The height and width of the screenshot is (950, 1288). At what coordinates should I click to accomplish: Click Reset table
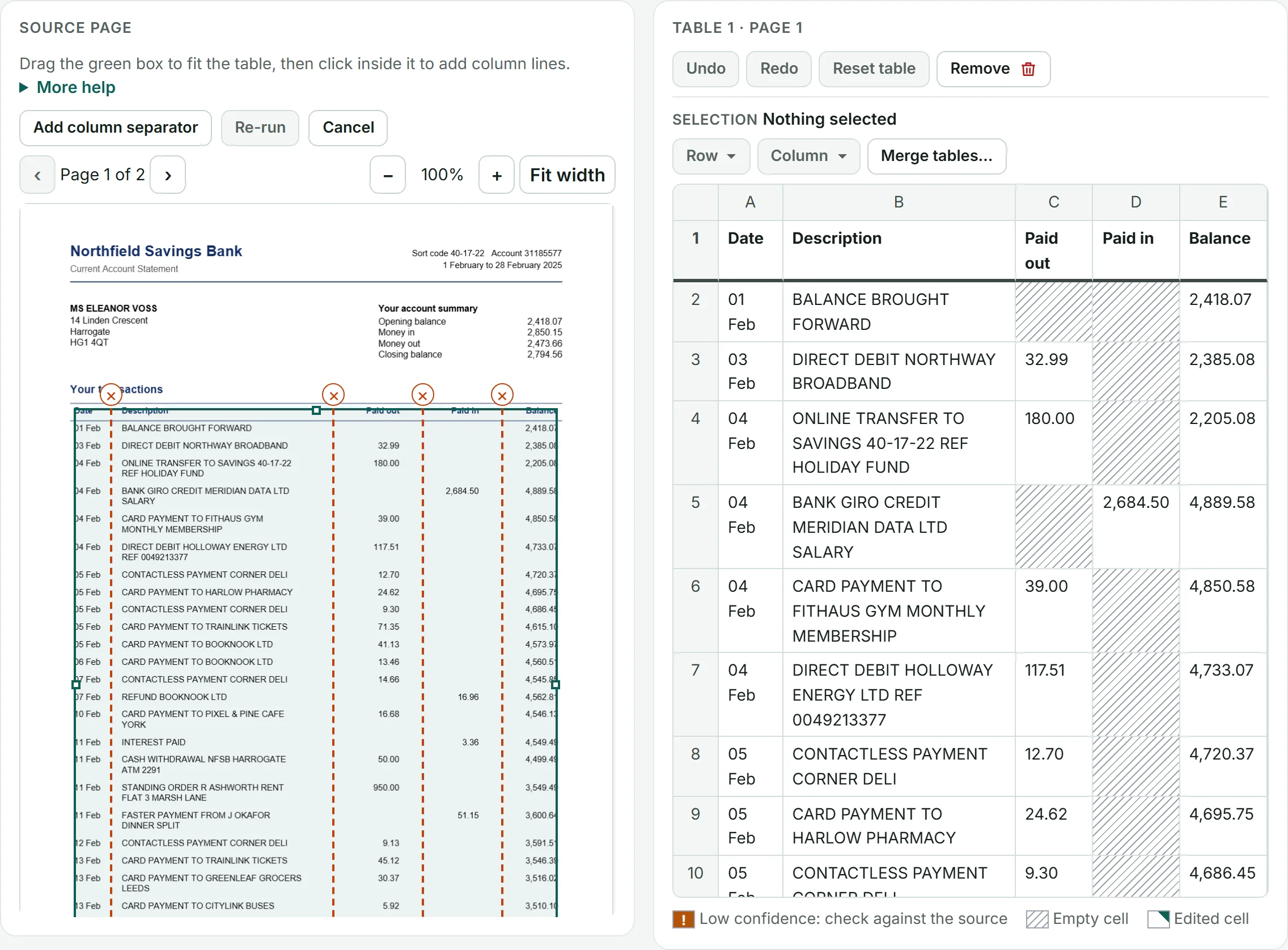874,69
